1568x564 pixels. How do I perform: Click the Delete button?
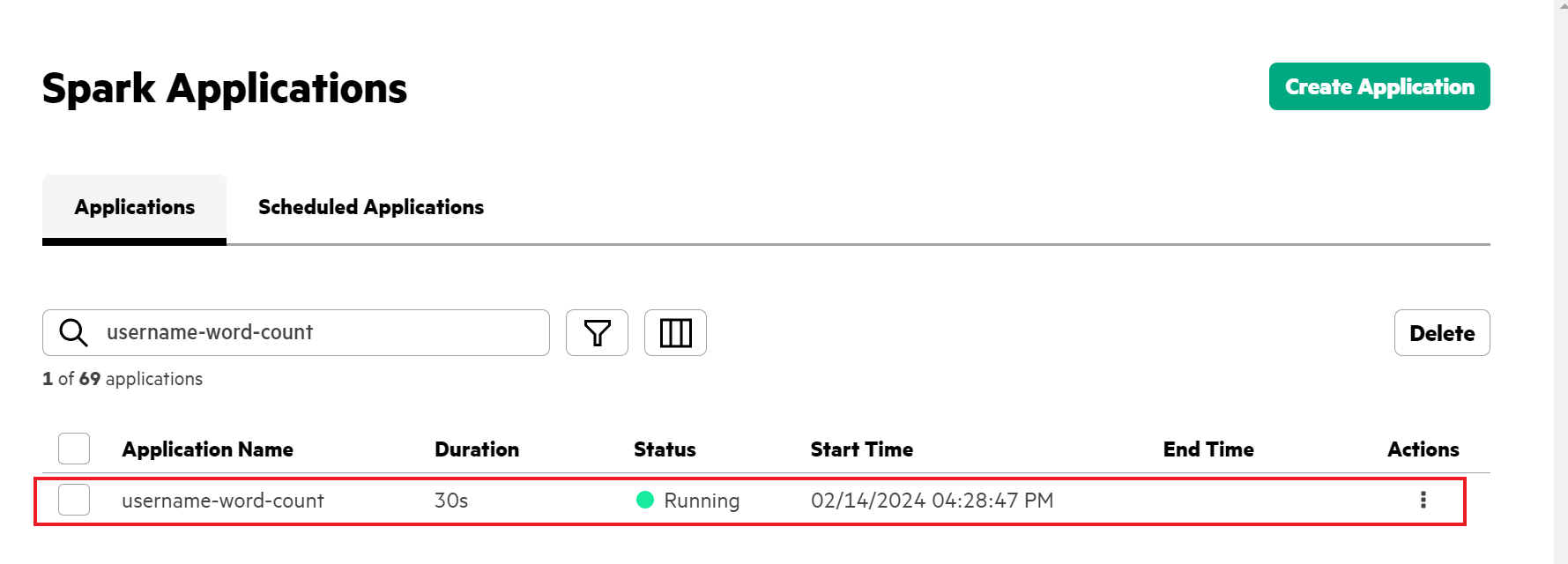tap(1442, 333)
